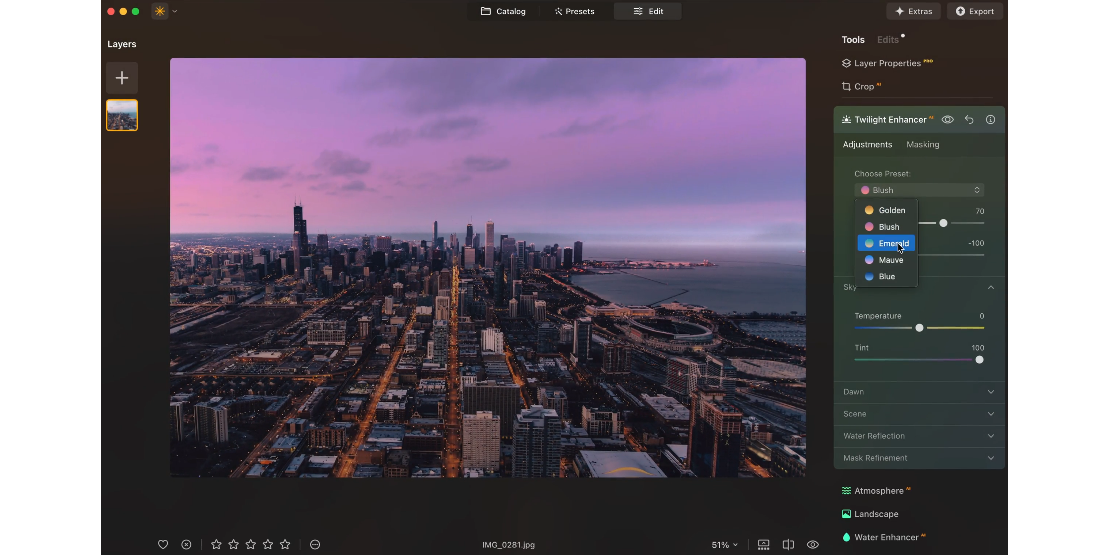This screenshot has height=555, width=1110.
Task: Show Twilight Enhancer info icon
Action: pos(990,120)
